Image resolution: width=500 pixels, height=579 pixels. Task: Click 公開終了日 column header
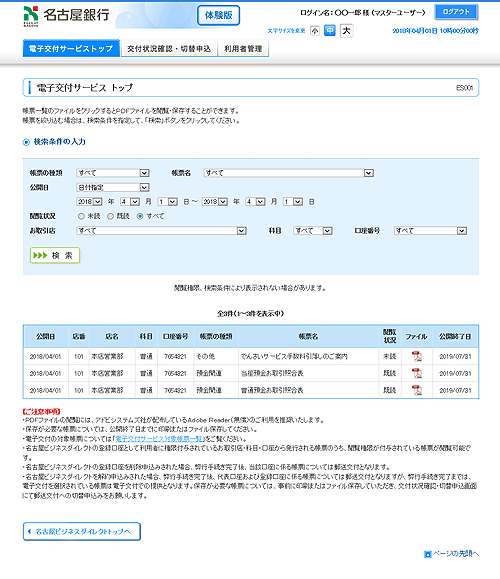click(455, 336)
